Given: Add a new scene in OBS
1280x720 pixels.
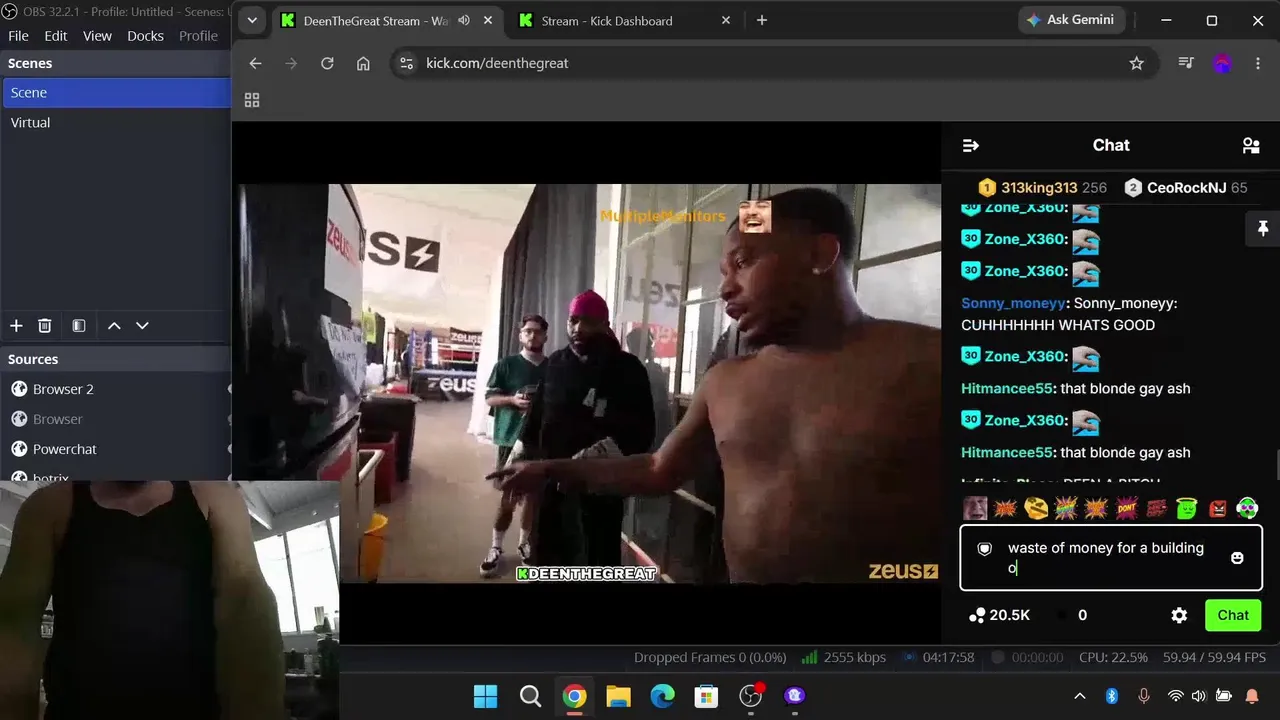Looking at the screenshot, I should (16, 325).
